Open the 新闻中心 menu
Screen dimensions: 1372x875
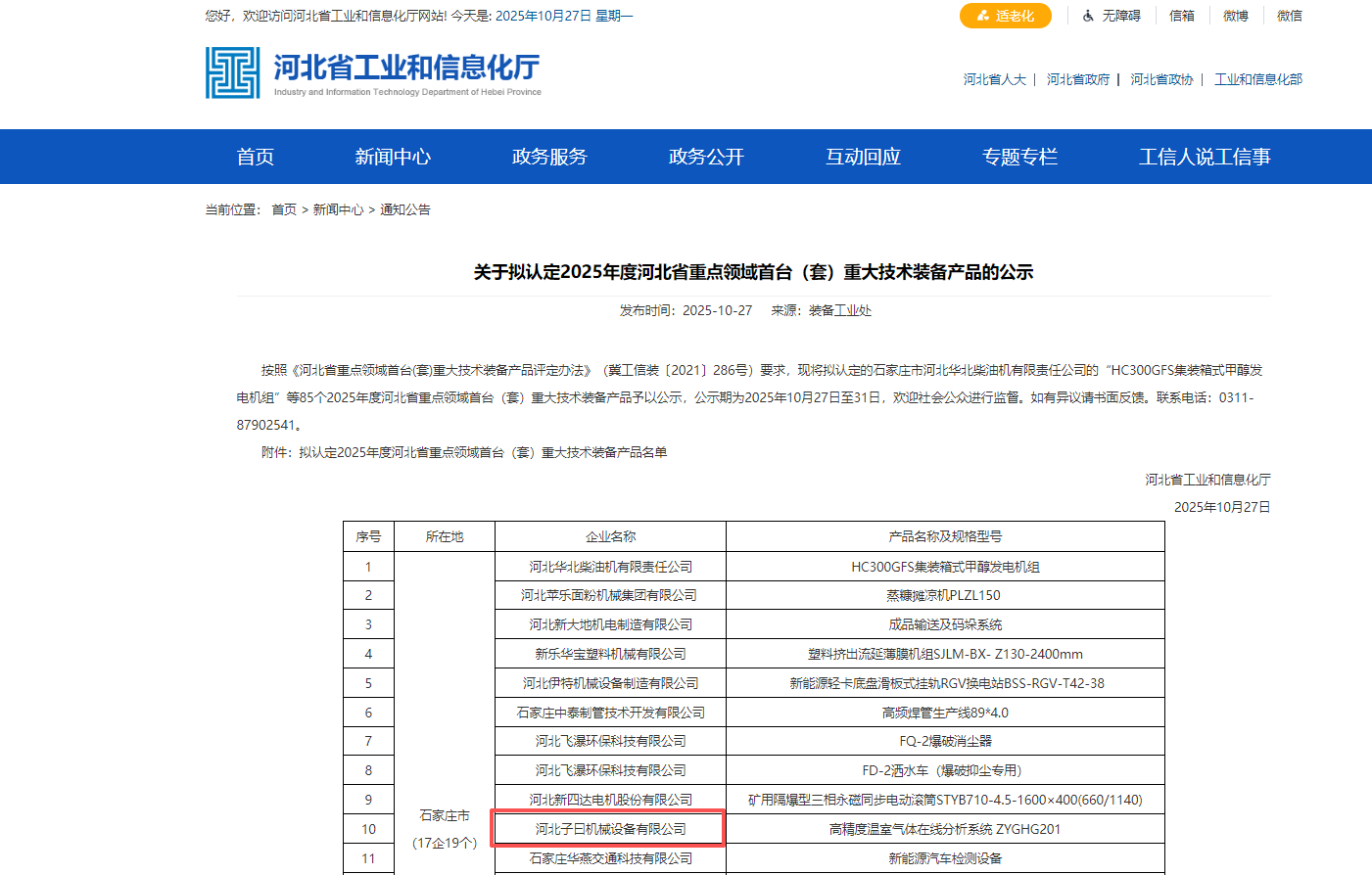[x=393, y=157]
